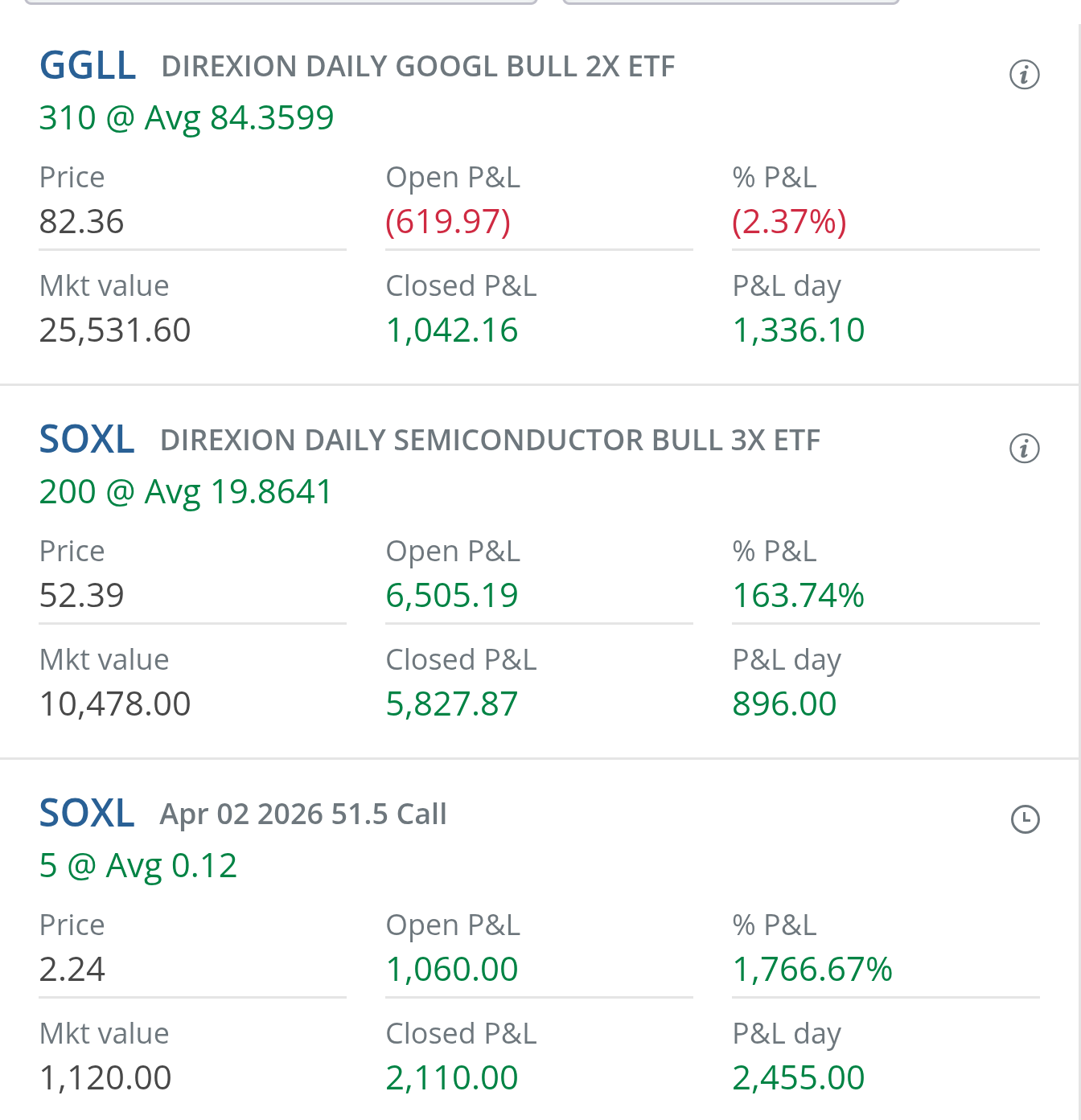Select GGLL P&L day 1,336.10
This screenshot has height=1120, width=1081.
coord(799,330)
